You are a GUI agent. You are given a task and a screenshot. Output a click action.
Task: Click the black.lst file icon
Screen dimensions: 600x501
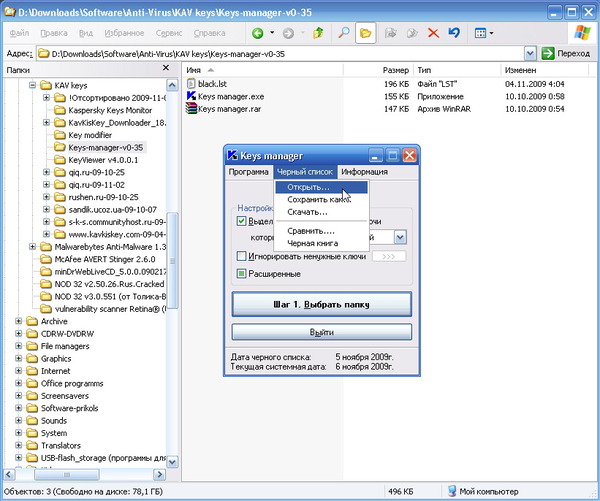pos(191,83)
